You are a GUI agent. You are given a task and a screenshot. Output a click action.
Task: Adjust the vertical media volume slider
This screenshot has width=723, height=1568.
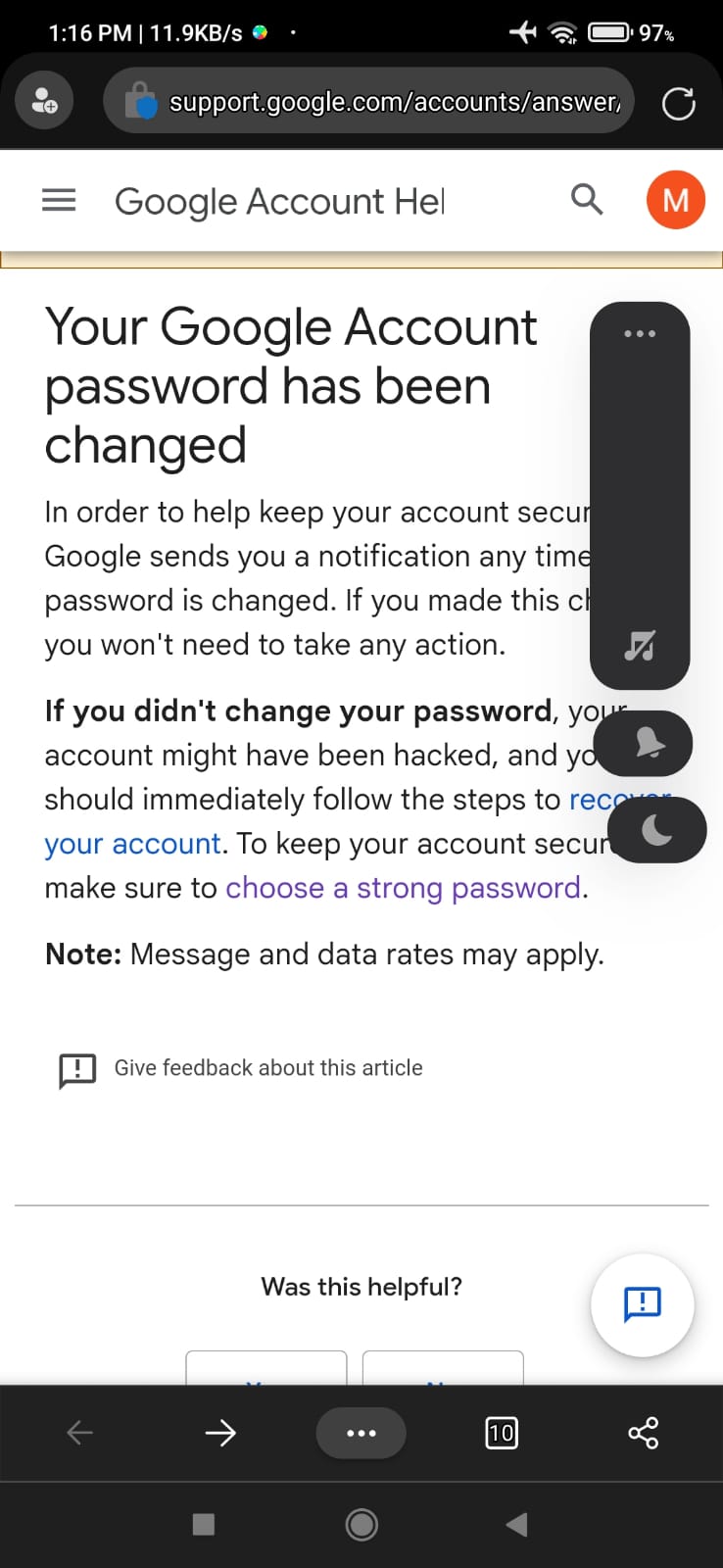point(640,490)
